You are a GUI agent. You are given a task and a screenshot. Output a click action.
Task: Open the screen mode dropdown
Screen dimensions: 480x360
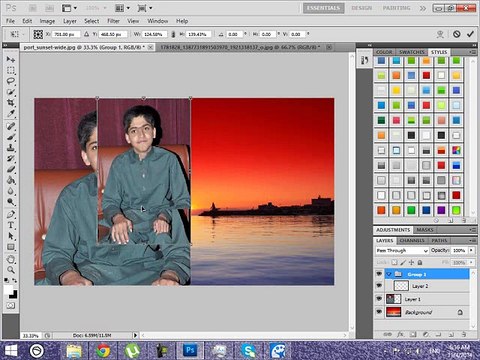[145, 8]
